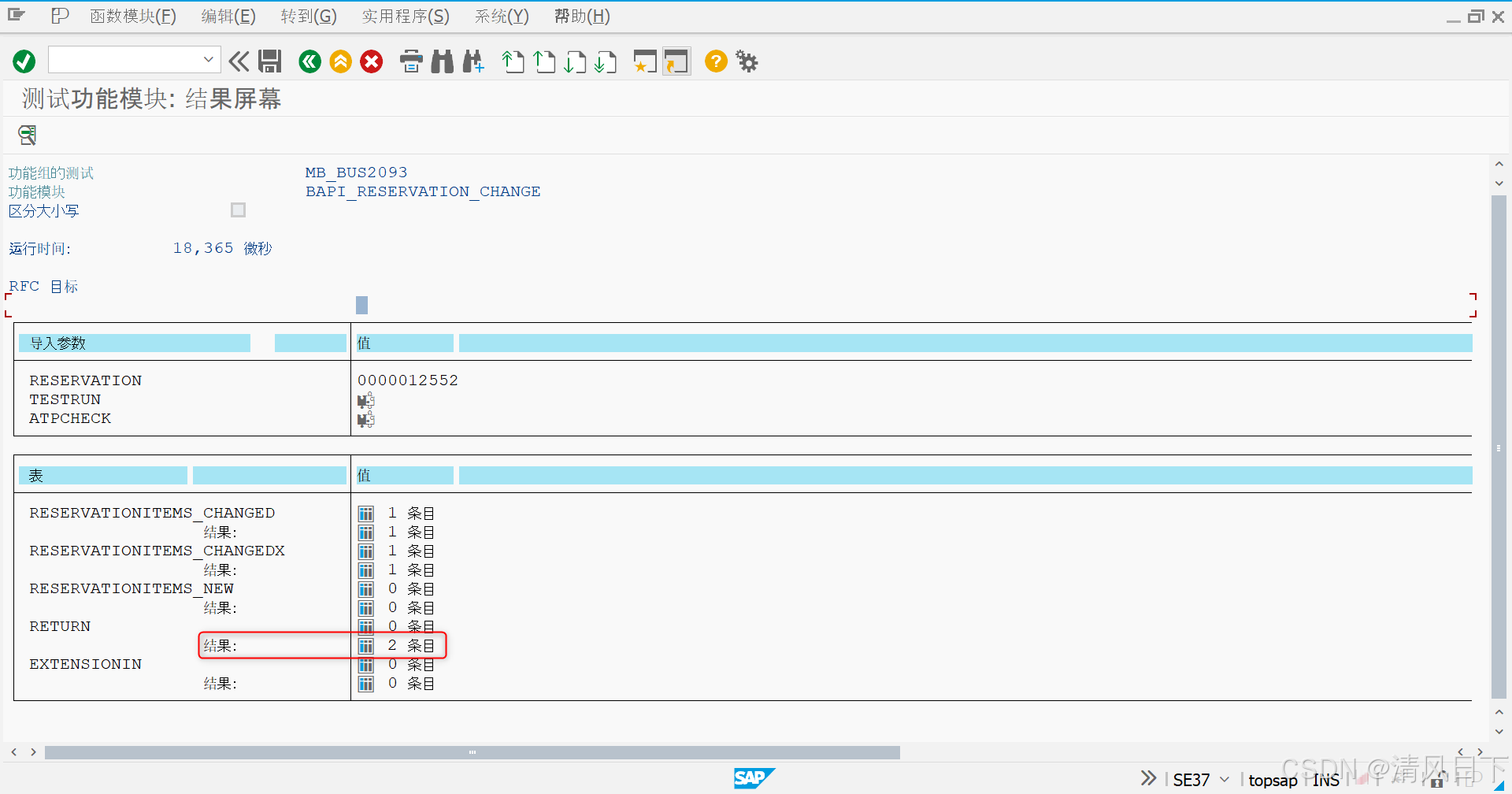Exit the screen via the yellow up-arrow icon
The image size is (1512, 794).
tap(340, 61)
